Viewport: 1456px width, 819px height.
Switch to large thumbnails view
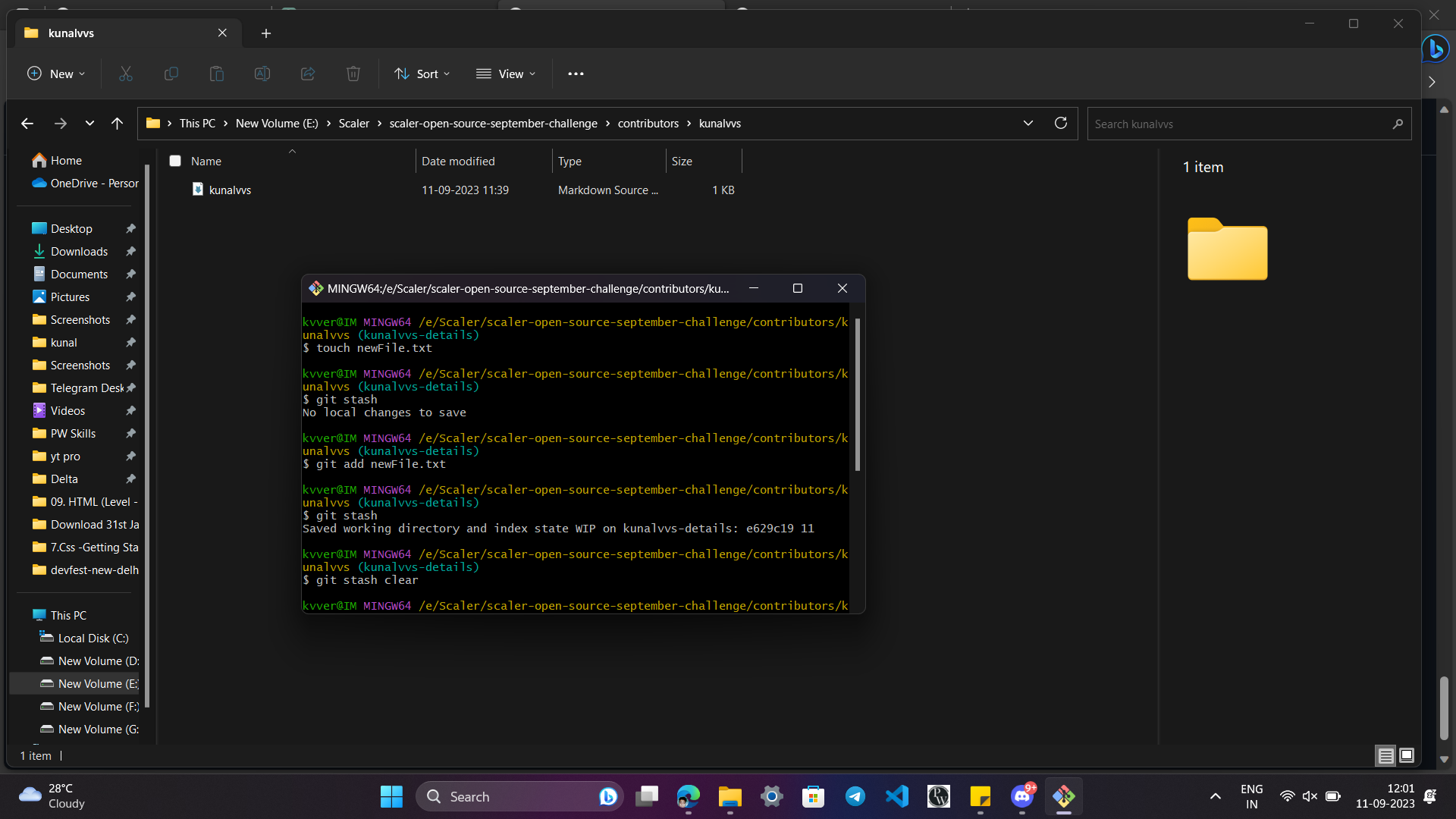(1407, 755)
